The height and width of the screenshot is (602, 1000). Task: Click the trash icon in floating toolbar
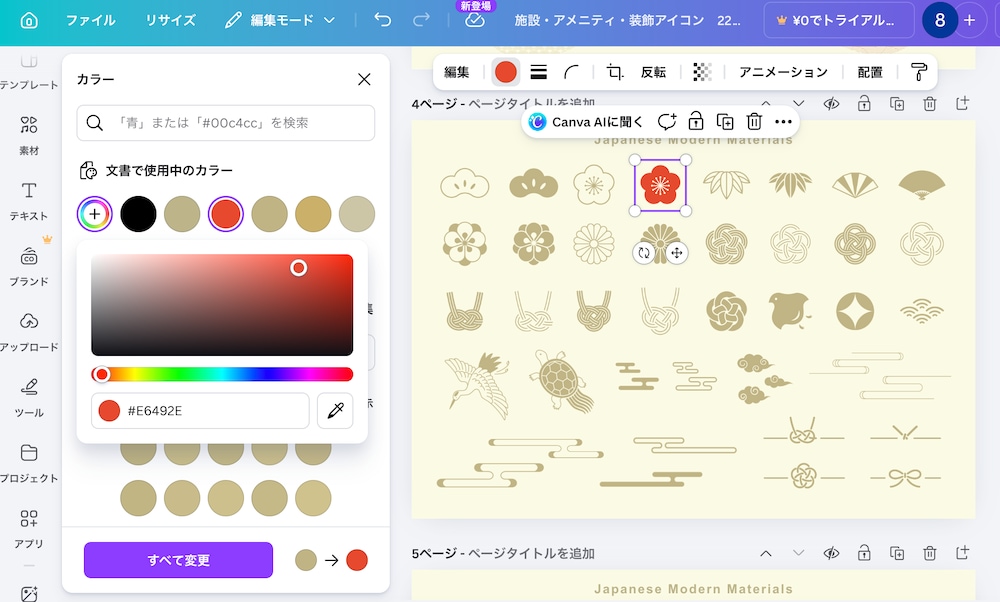[x=754, y=121]
